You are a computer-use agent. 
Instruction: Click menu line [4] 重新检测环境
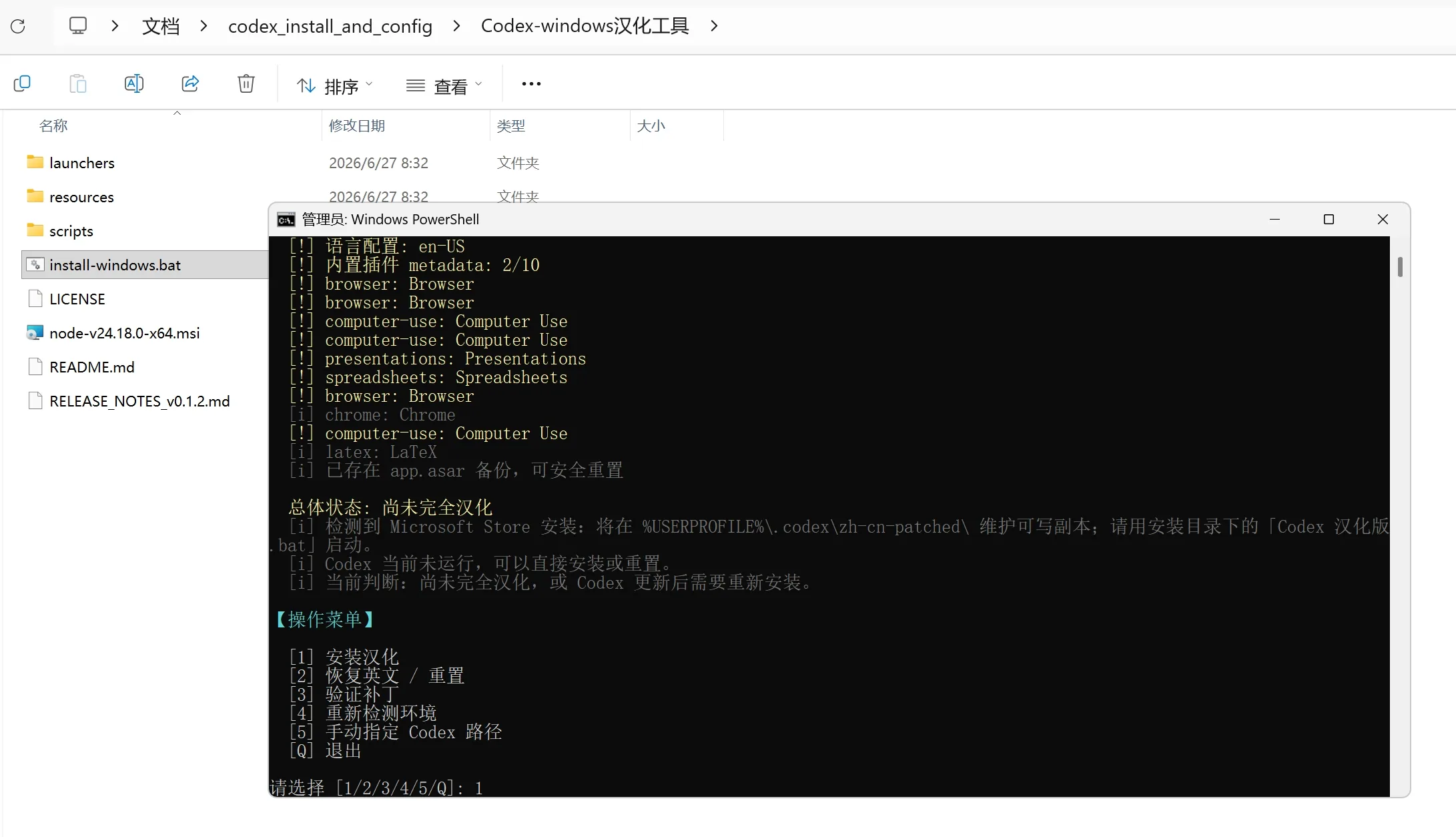pyautogui.click(x=363, y=713)
